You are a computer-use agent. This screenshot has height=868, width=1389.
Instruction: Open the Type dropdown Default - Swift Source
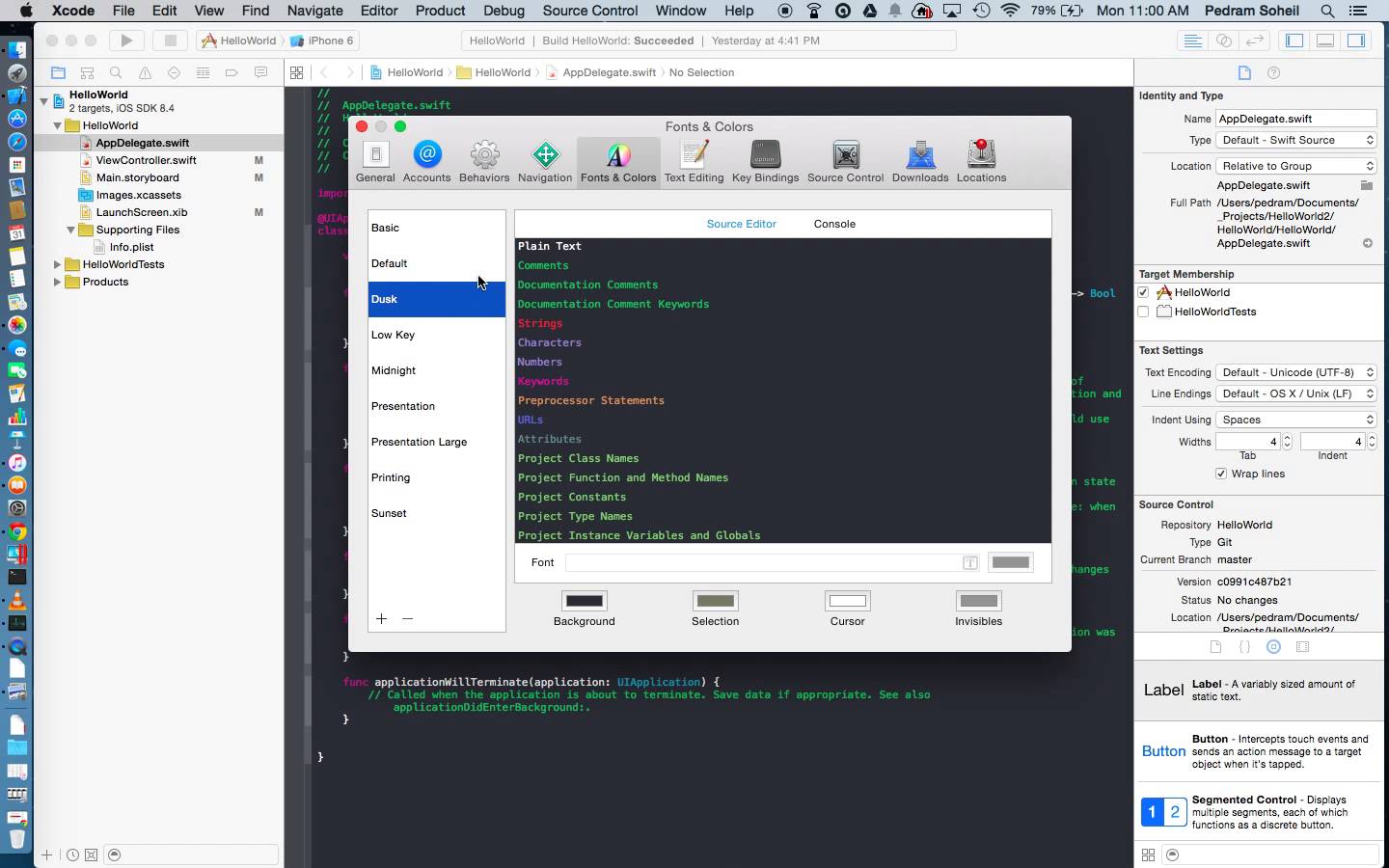coord(1295,140)
